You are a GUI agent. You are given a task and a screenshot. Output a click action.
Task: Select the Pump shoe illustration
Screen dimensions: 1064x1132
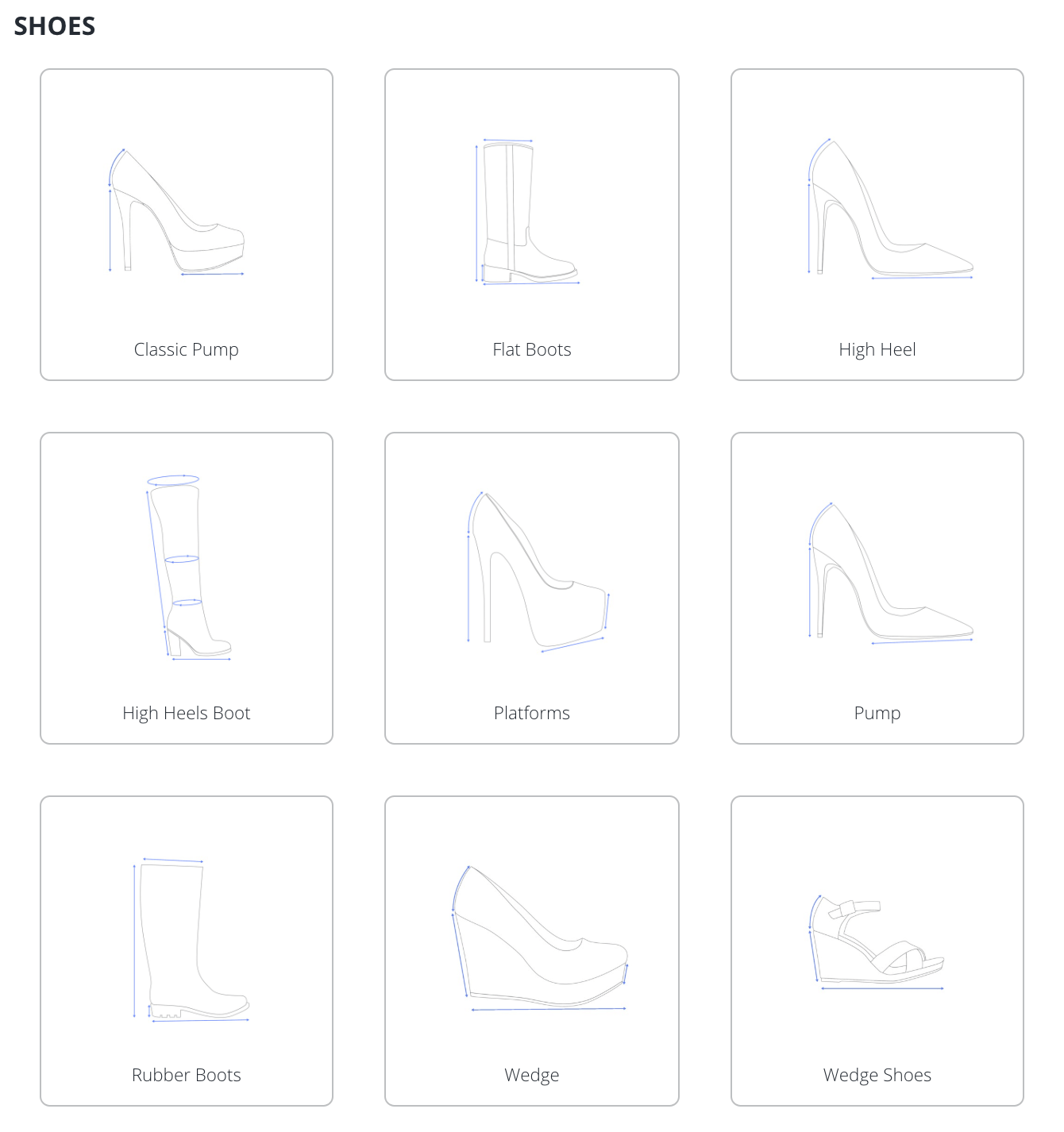(890, 573)
